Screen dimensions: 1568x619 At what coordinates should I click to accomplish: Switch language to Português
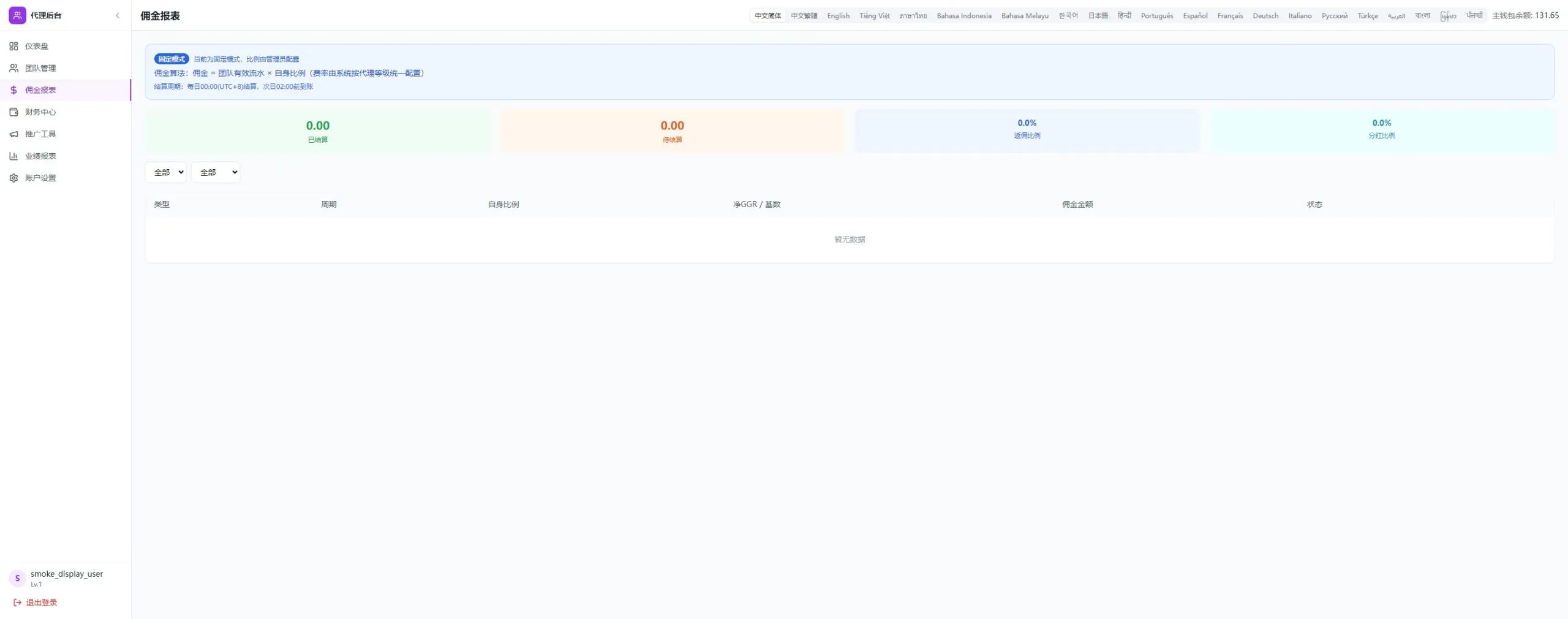point(1157,16)
